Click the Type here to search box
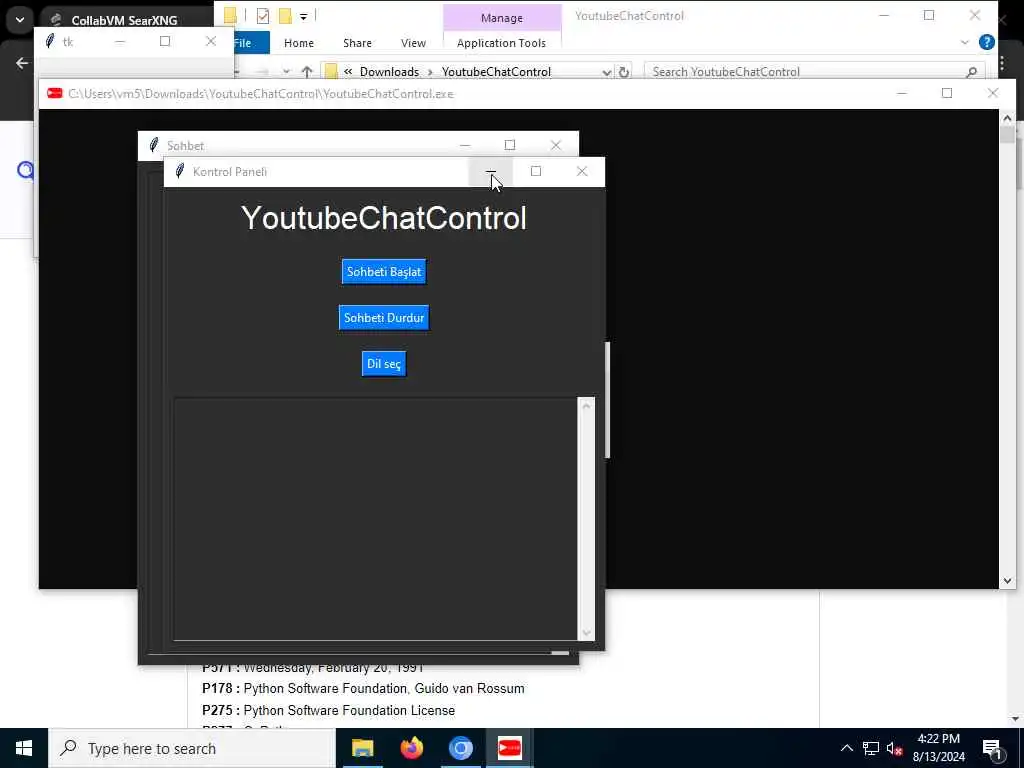This screenshot has height=768, width=1024. tap(192, 748)
